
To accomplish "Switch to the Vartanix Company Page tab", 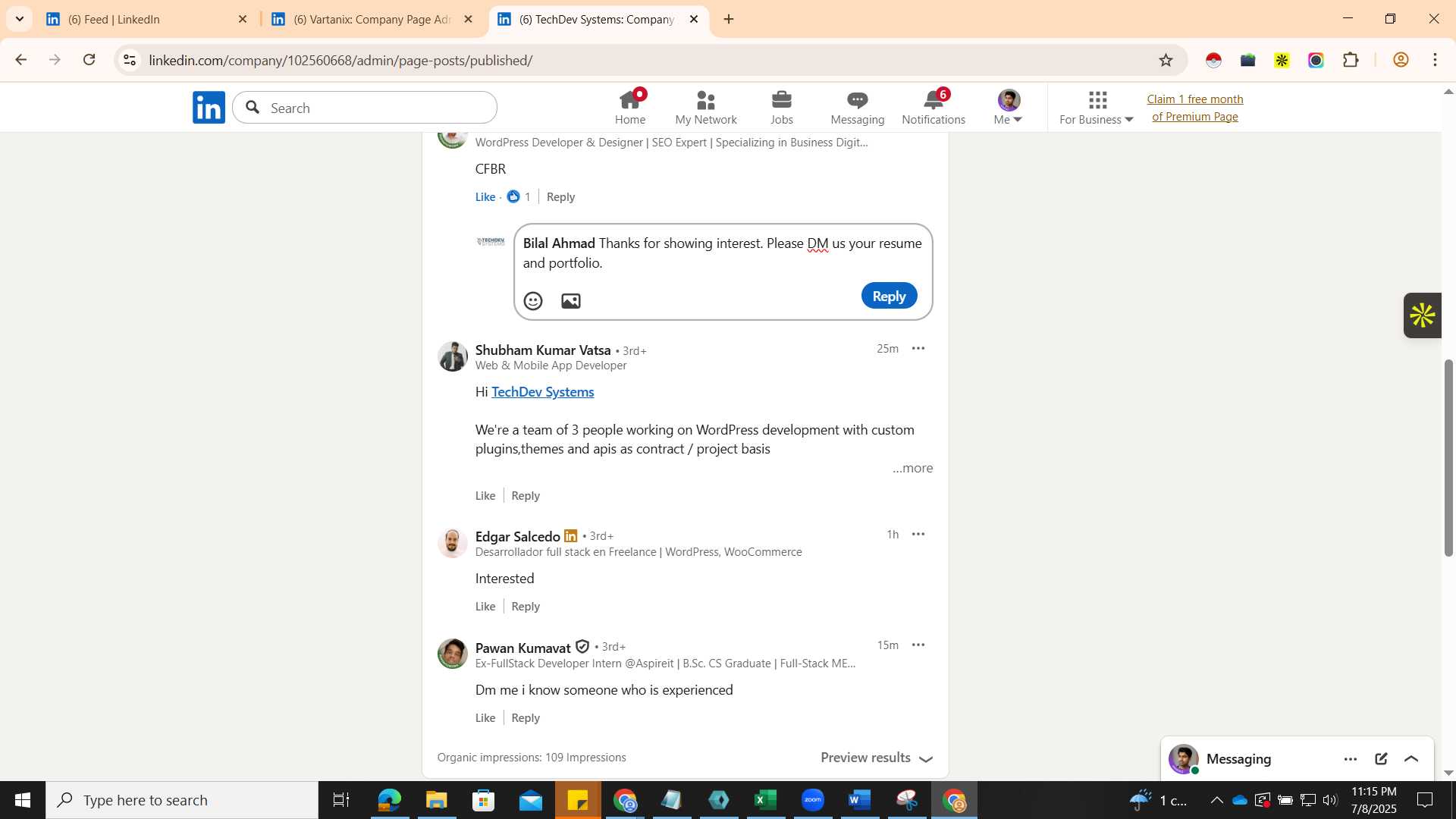I will point(372,19).
